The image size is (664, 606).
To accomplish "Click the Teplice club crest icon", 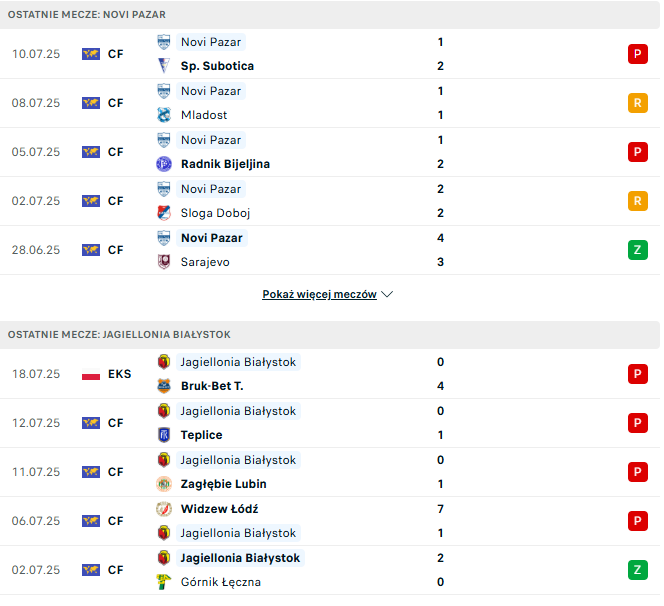I will [164, 435].
